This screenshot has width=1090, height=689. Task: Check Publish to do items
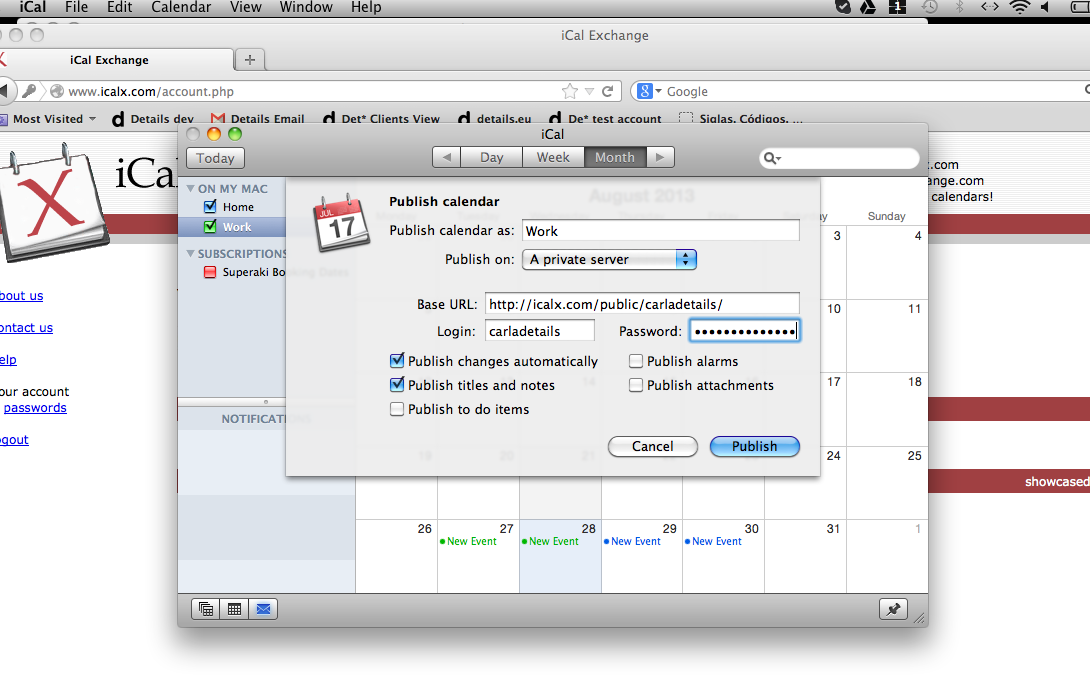tap(397, 409)
